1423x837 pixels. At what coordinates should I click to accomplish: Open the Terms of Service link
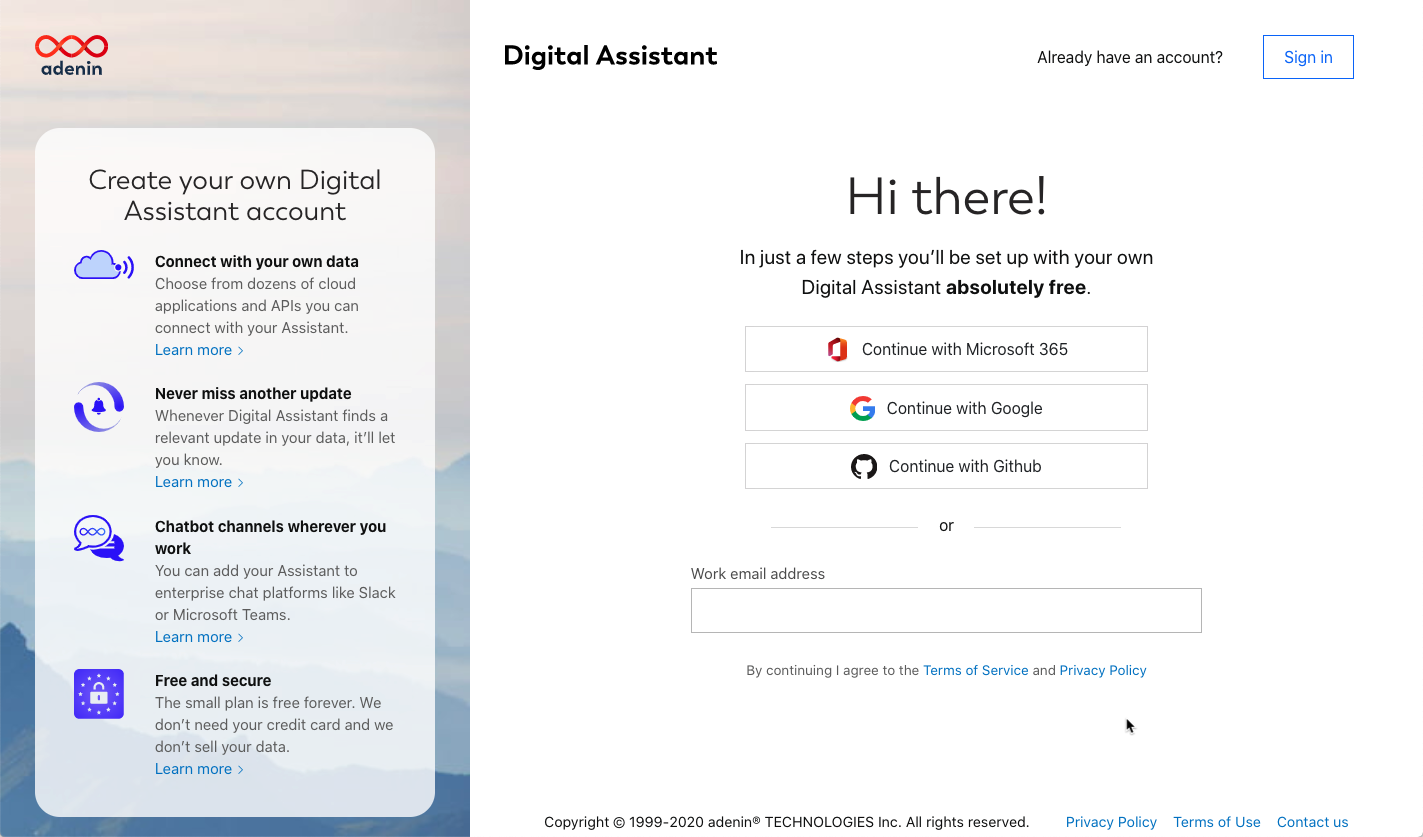[976, 671]
